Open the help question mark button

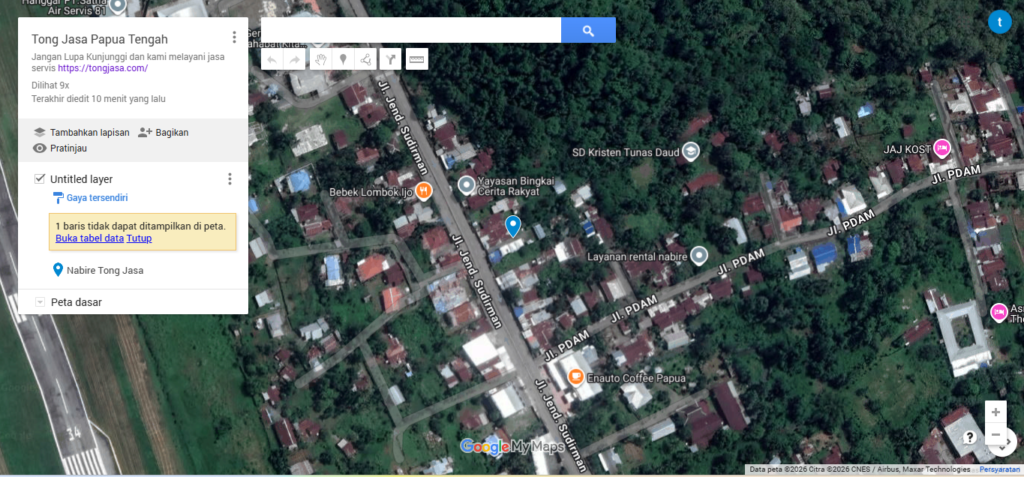[970, 437]
